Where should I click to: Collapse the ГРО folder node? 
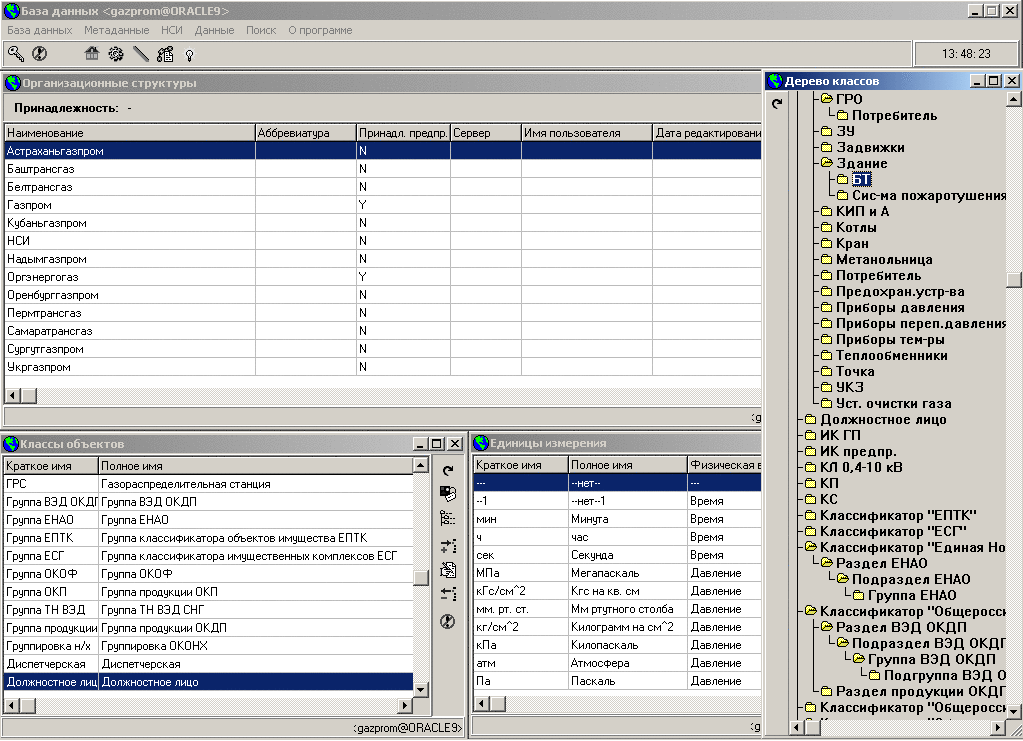click(x=827, y=99)
